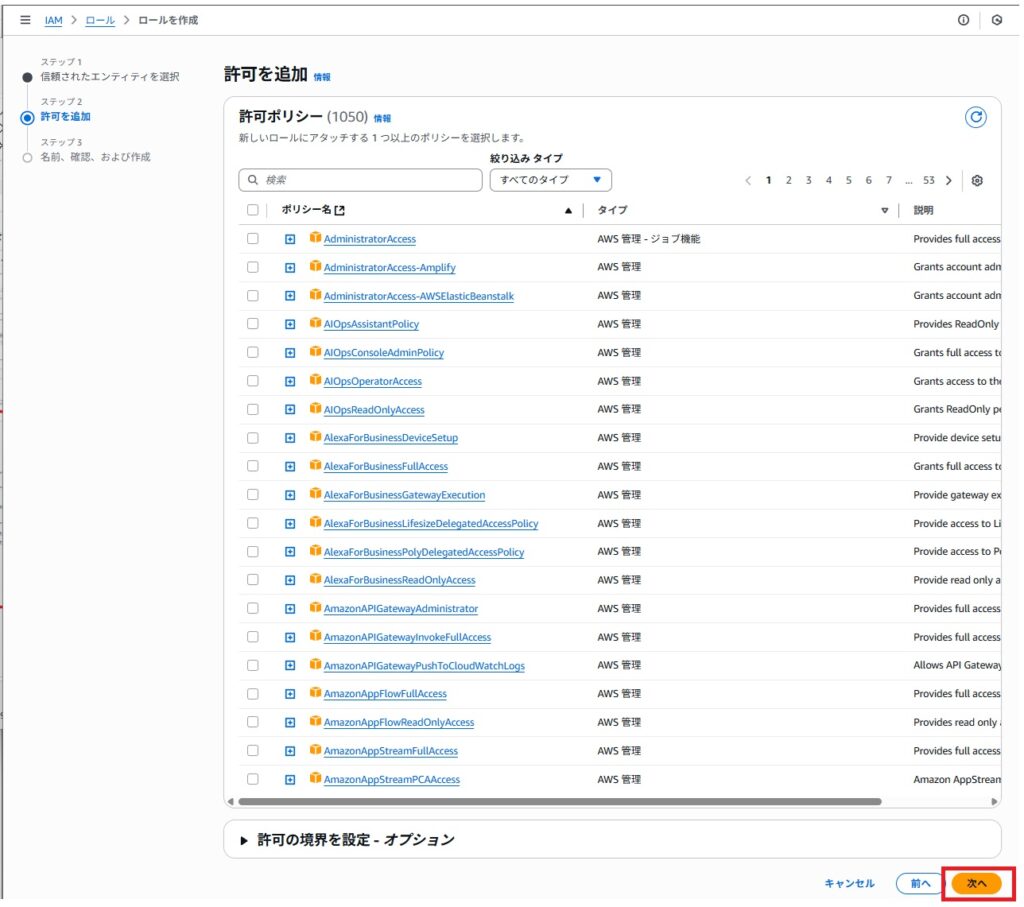Expand AdministratorAccess policy details
This screenshot has height=907, width=1024.
tap(290, 239)
